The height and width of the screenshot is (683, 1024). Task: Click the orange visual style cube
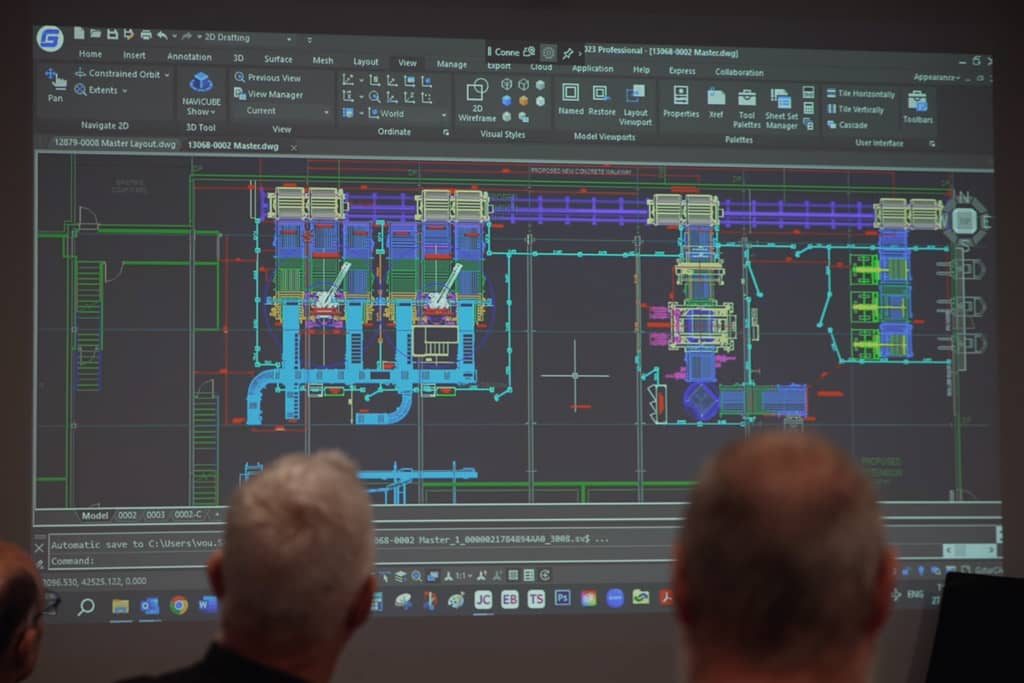pyautogui.click(x=523, y=101)
